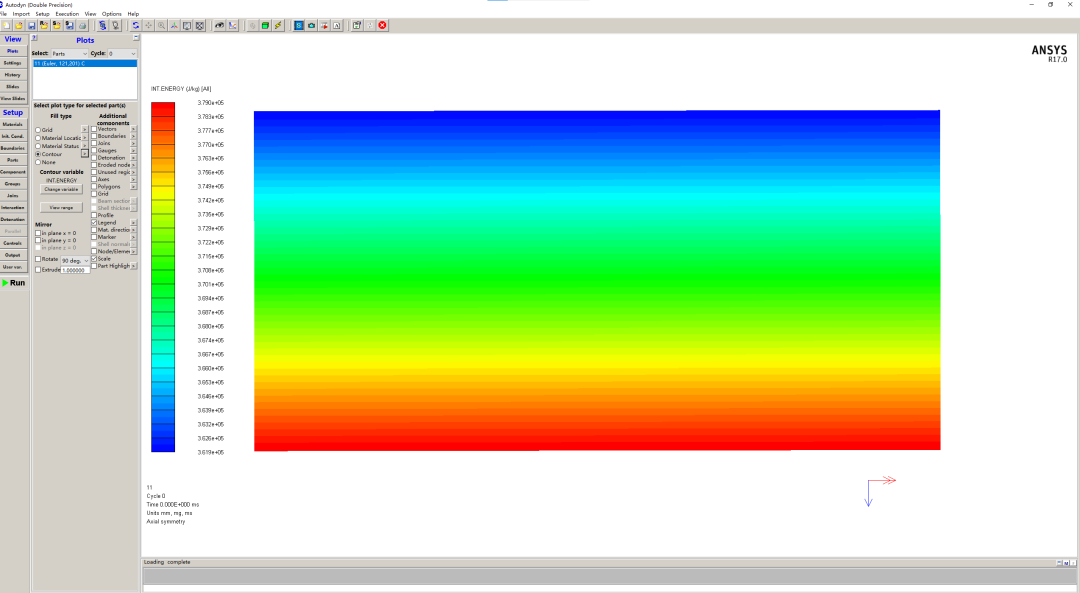
Task: Open the Help menu
Action: 133,14
